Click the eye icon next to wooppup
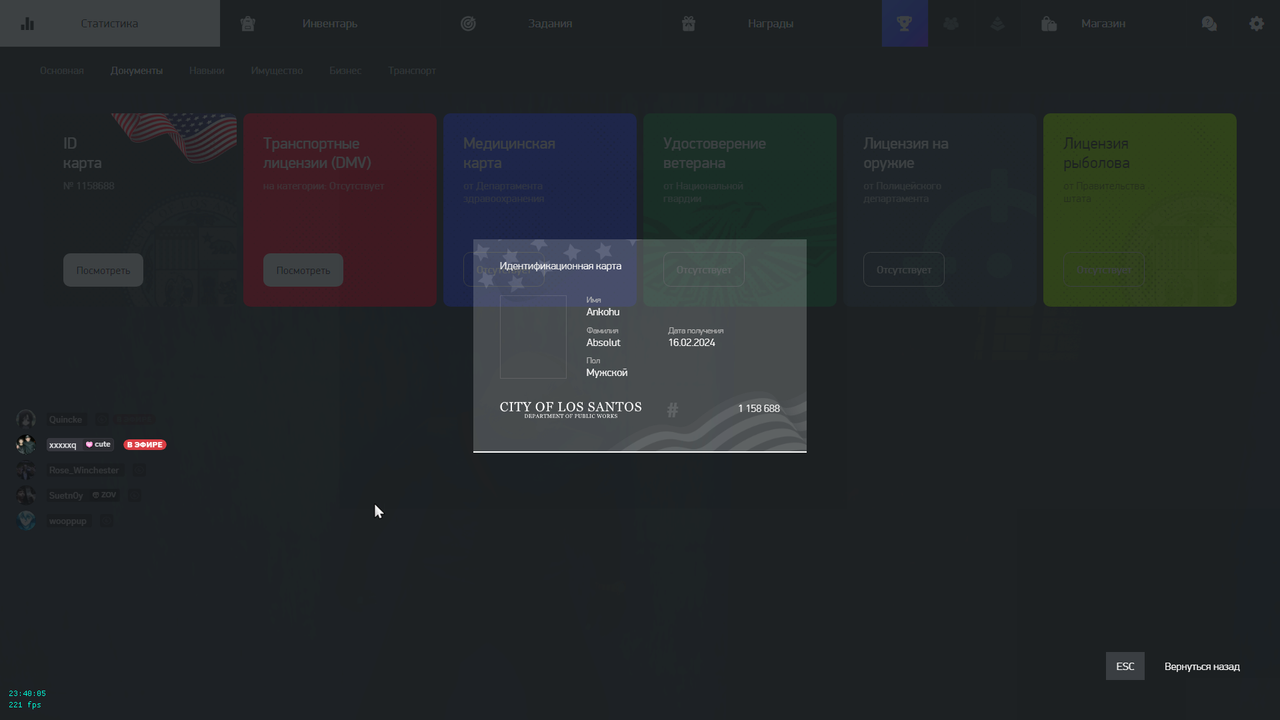The width and height of the screenshot is (1280, 720). click(106, 521)
